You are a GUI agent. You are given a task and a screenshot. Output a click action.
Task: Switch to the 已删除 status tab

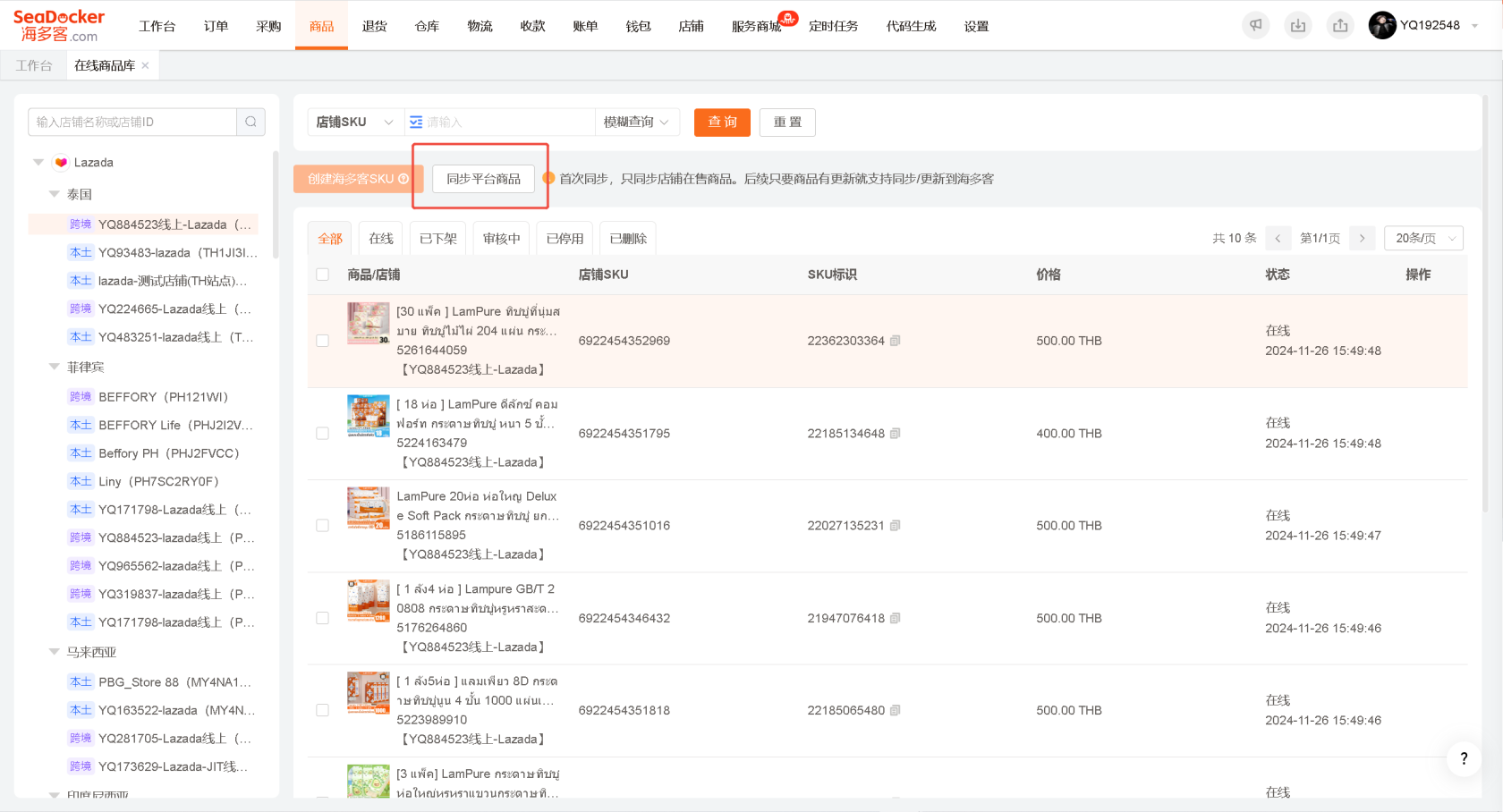click(628, 239)
